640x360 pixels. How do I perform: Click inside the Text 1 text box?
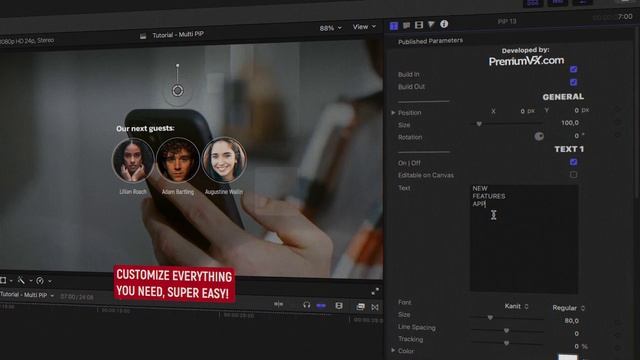coord(524,238)
